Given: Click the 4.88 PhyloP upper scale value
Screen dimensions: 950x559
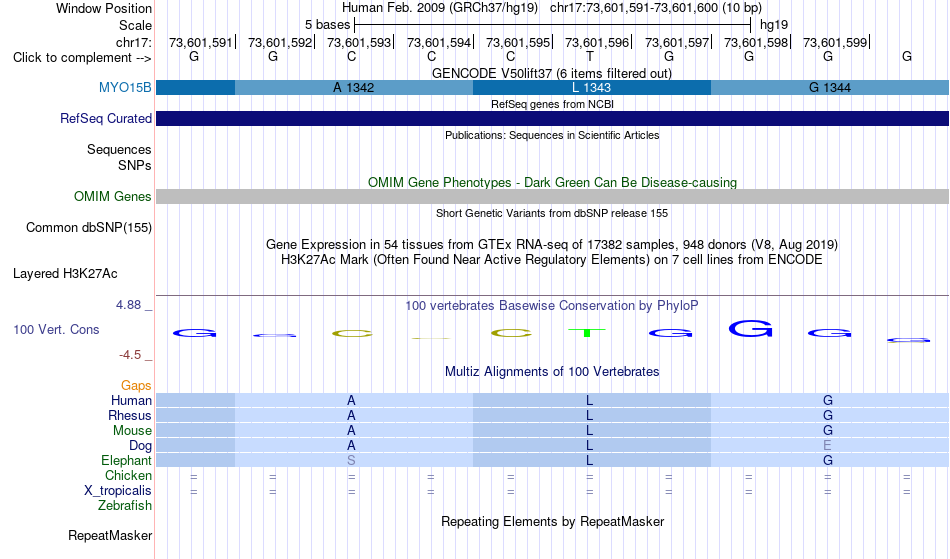Looking at the screenshot, I should [128, 305].
